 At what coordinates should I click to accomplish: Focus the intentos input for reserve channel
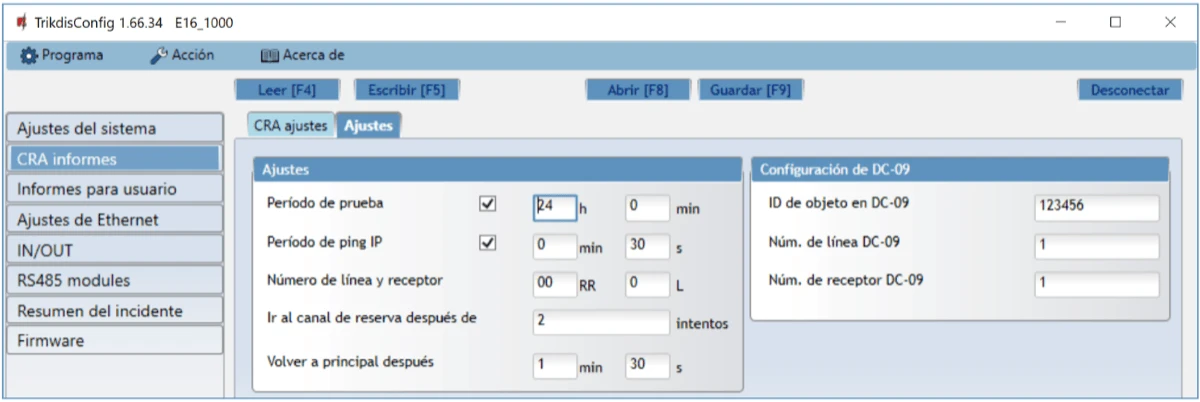click(600, 322)
